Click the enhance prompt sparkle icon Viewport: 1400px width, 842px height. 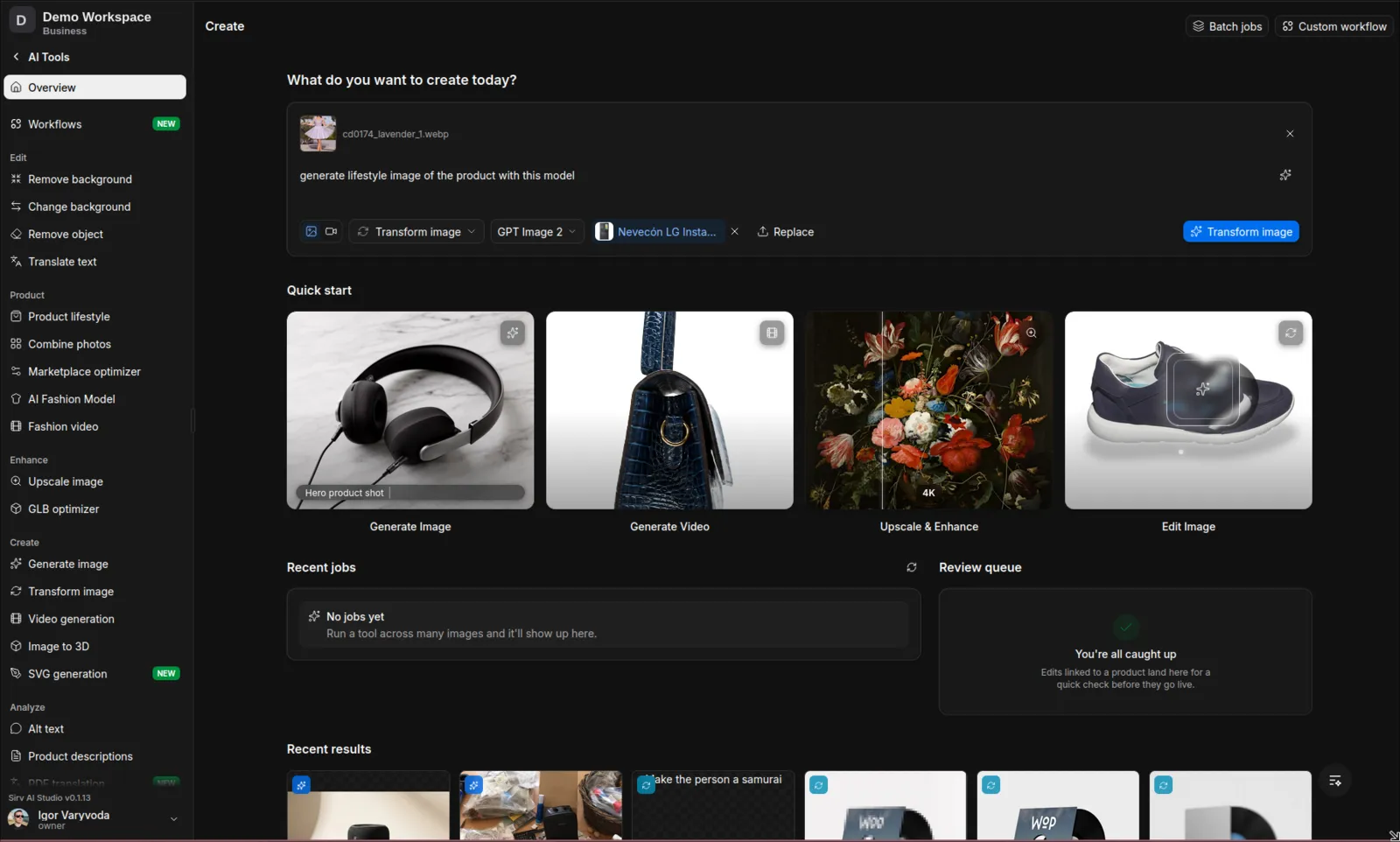pyautogui.click(x=1285, y=175)
